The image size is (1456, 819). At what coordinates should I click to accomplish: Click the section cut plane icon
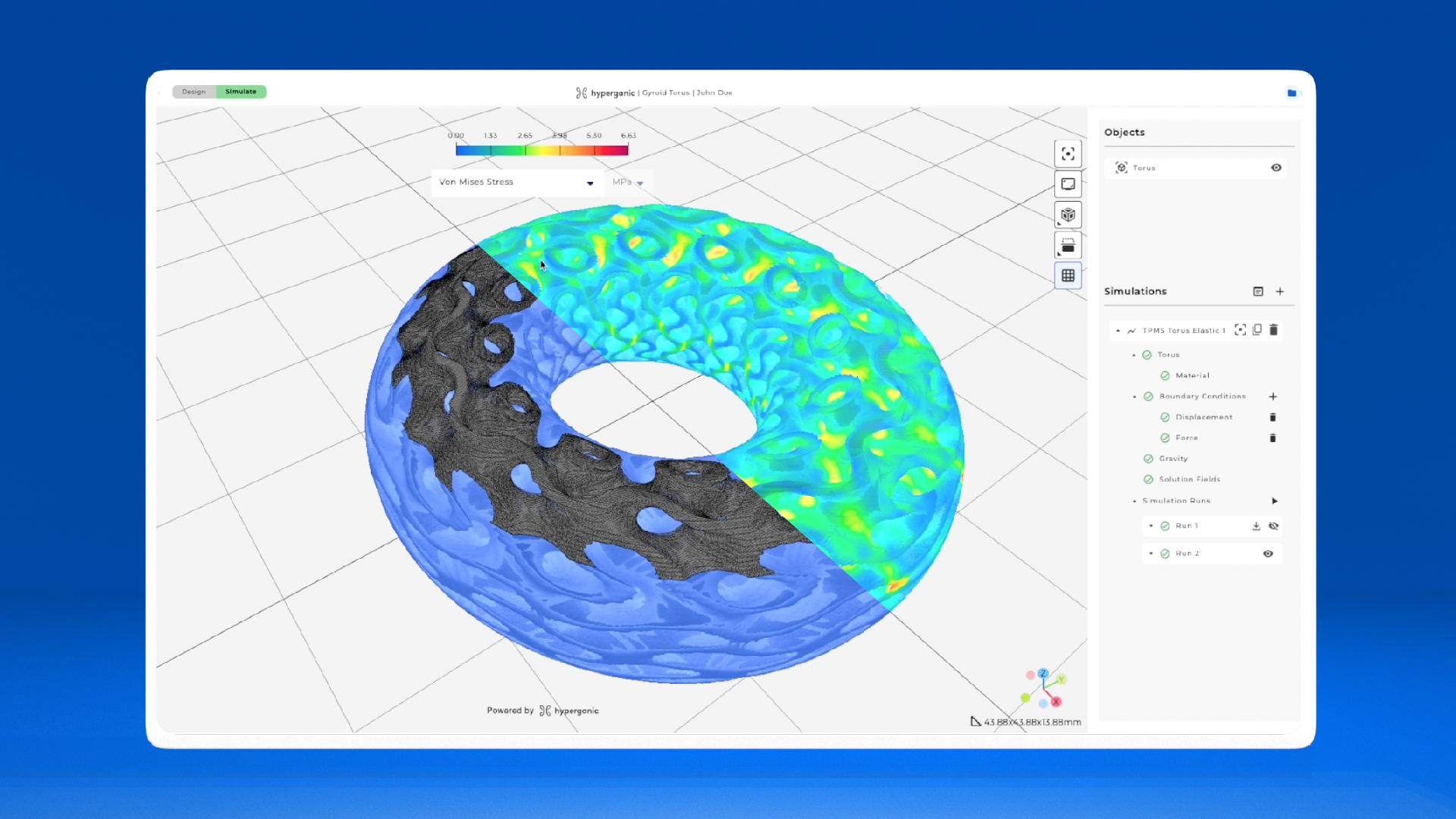(1068, 246)
